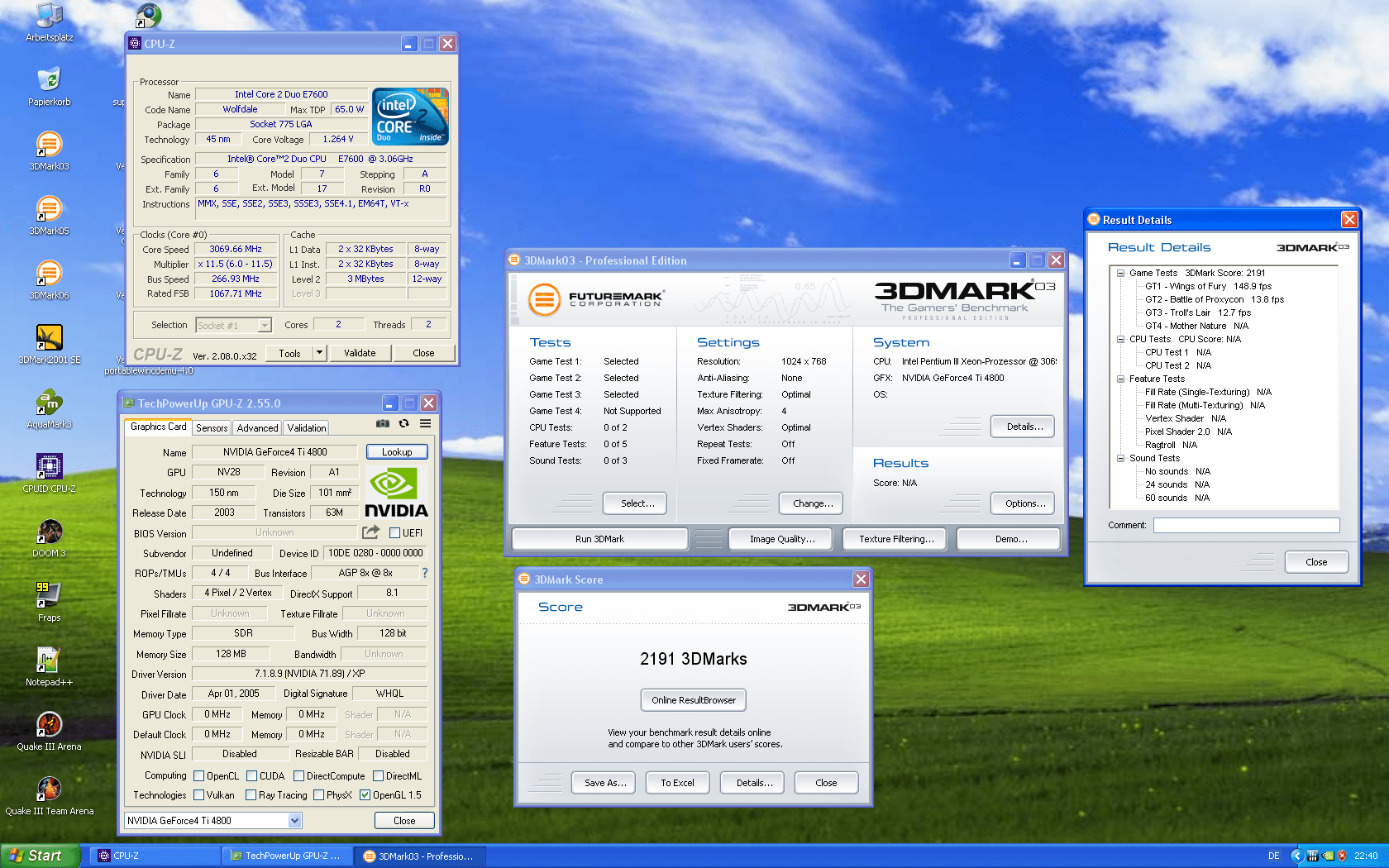
Task: Select the CPU-Z taskbar button
Action: click(155, 856)
